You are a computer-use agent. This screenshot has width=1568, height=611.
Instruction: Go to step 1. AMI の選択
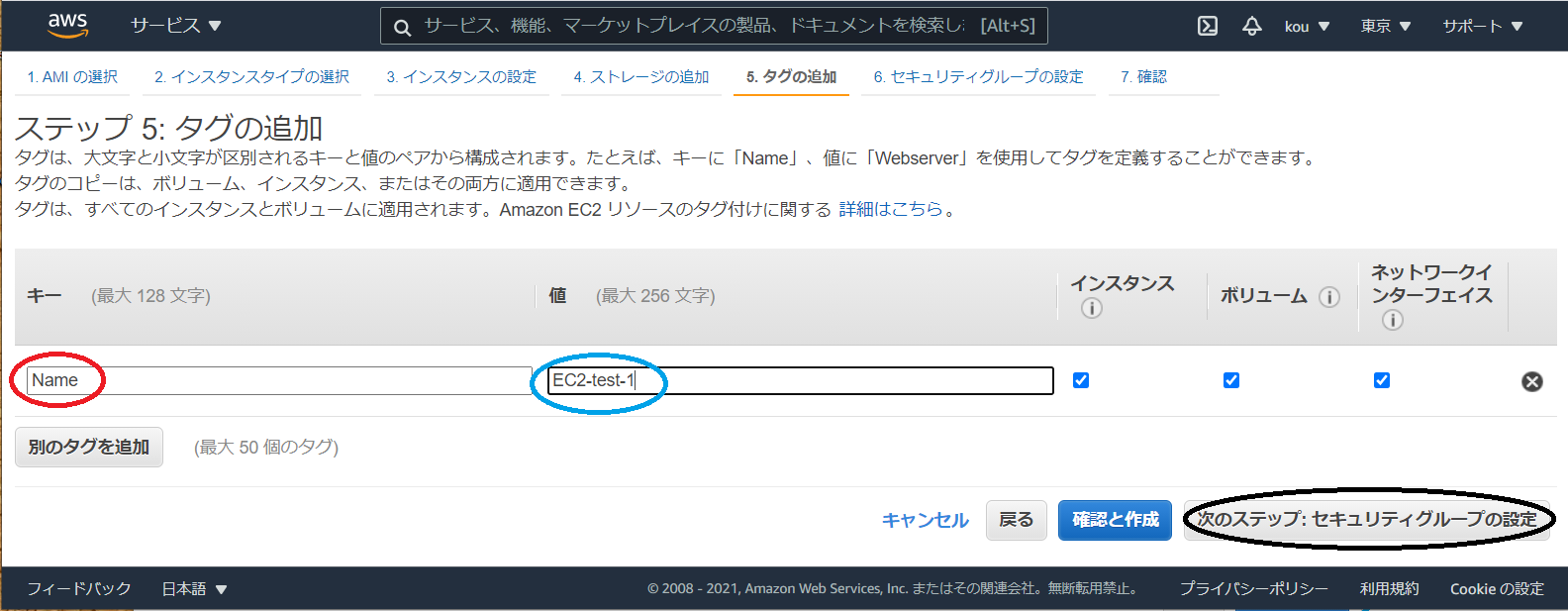72,76
